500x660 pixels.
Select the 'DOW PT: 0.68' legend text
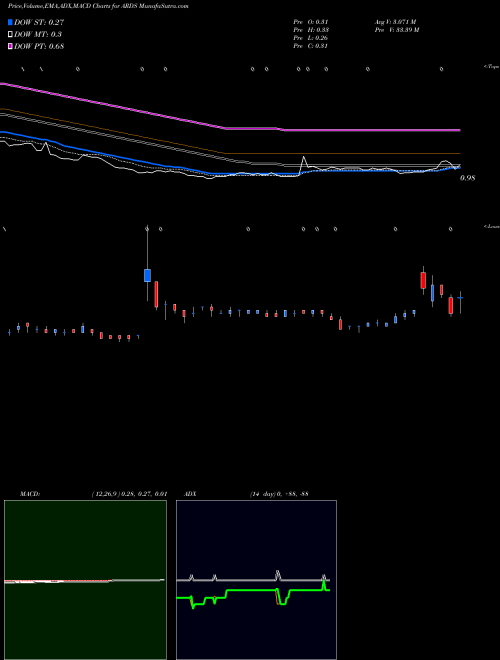[39, 46]
